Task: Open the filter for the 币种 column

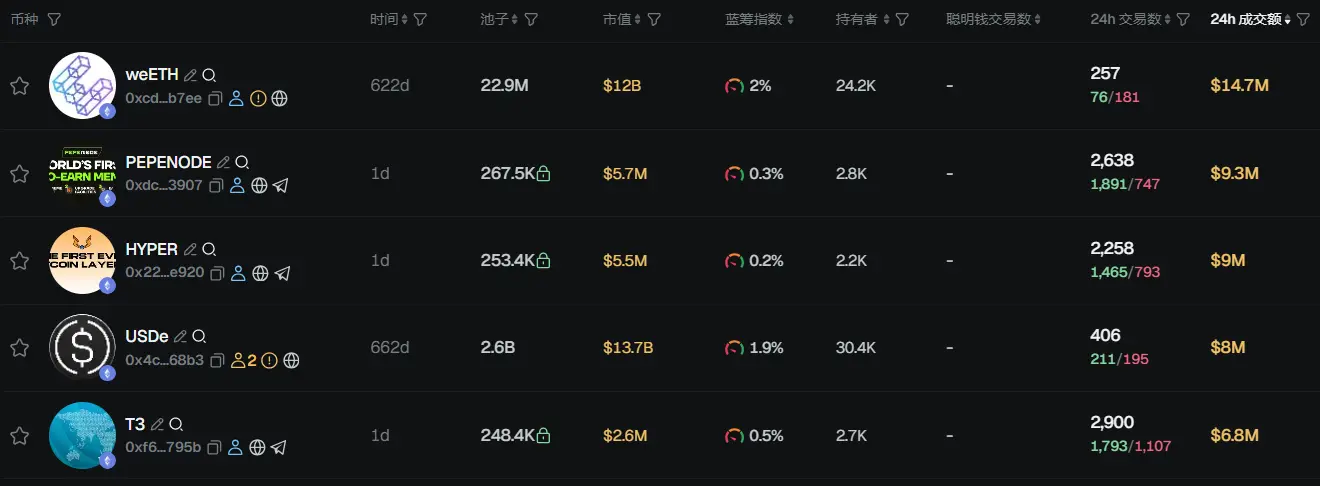Action: (54, 20)
